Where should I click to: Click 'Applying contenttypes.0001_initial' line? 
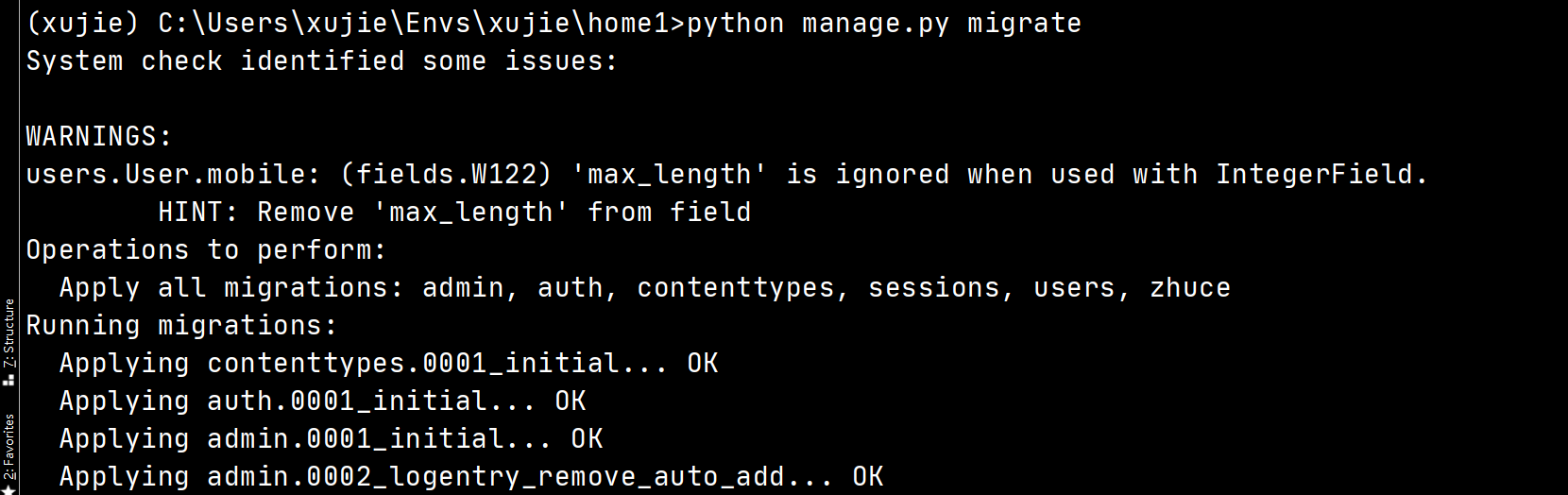point(389,364)
